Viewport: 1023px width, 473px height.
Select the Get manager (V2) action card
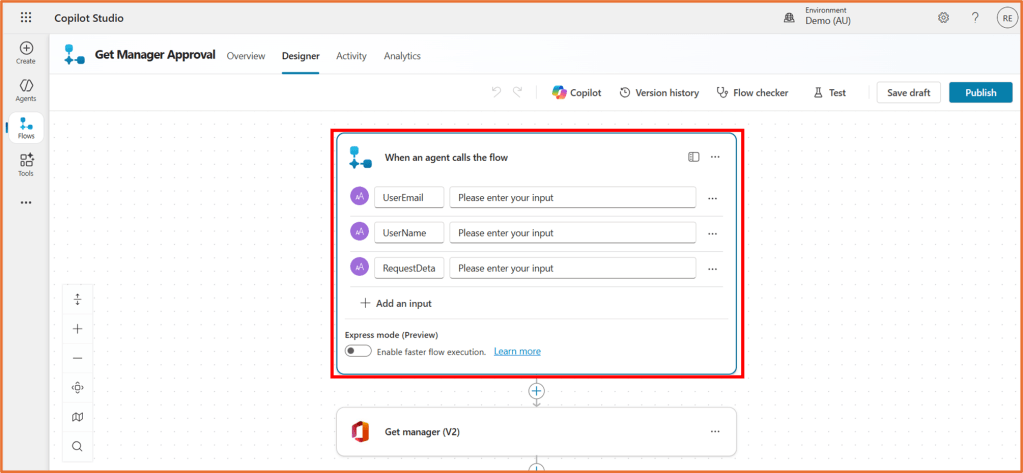pyautogui.click(x=536, y=432)
